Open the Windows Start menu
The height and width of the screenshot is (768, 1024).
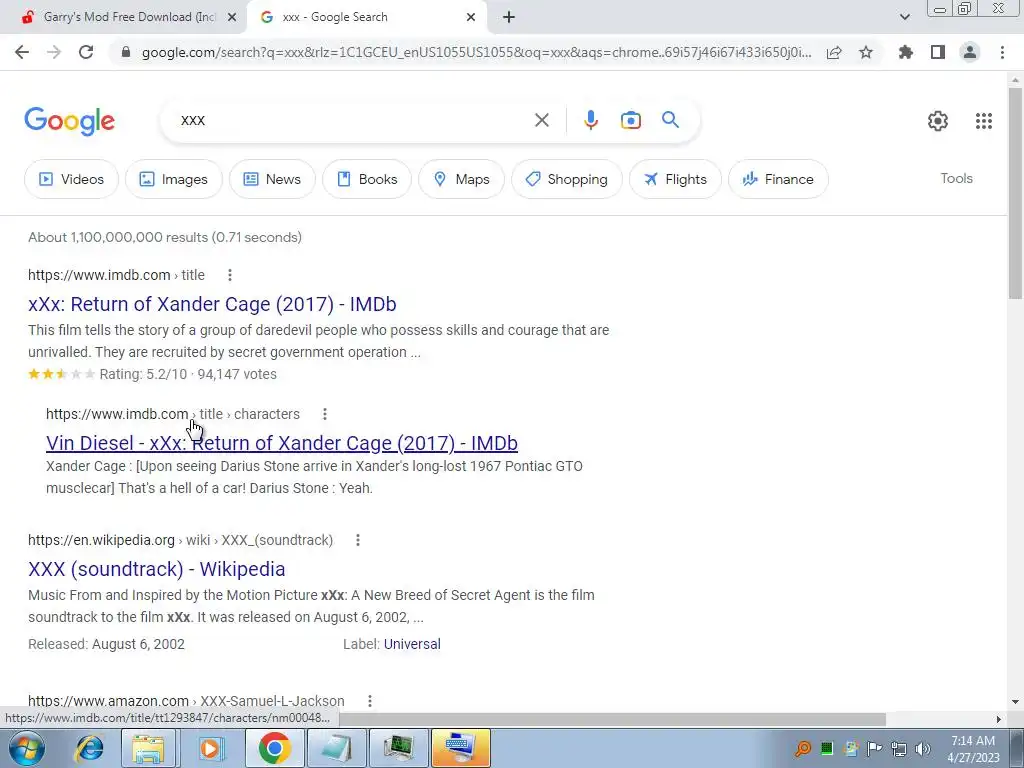[27, 748]
